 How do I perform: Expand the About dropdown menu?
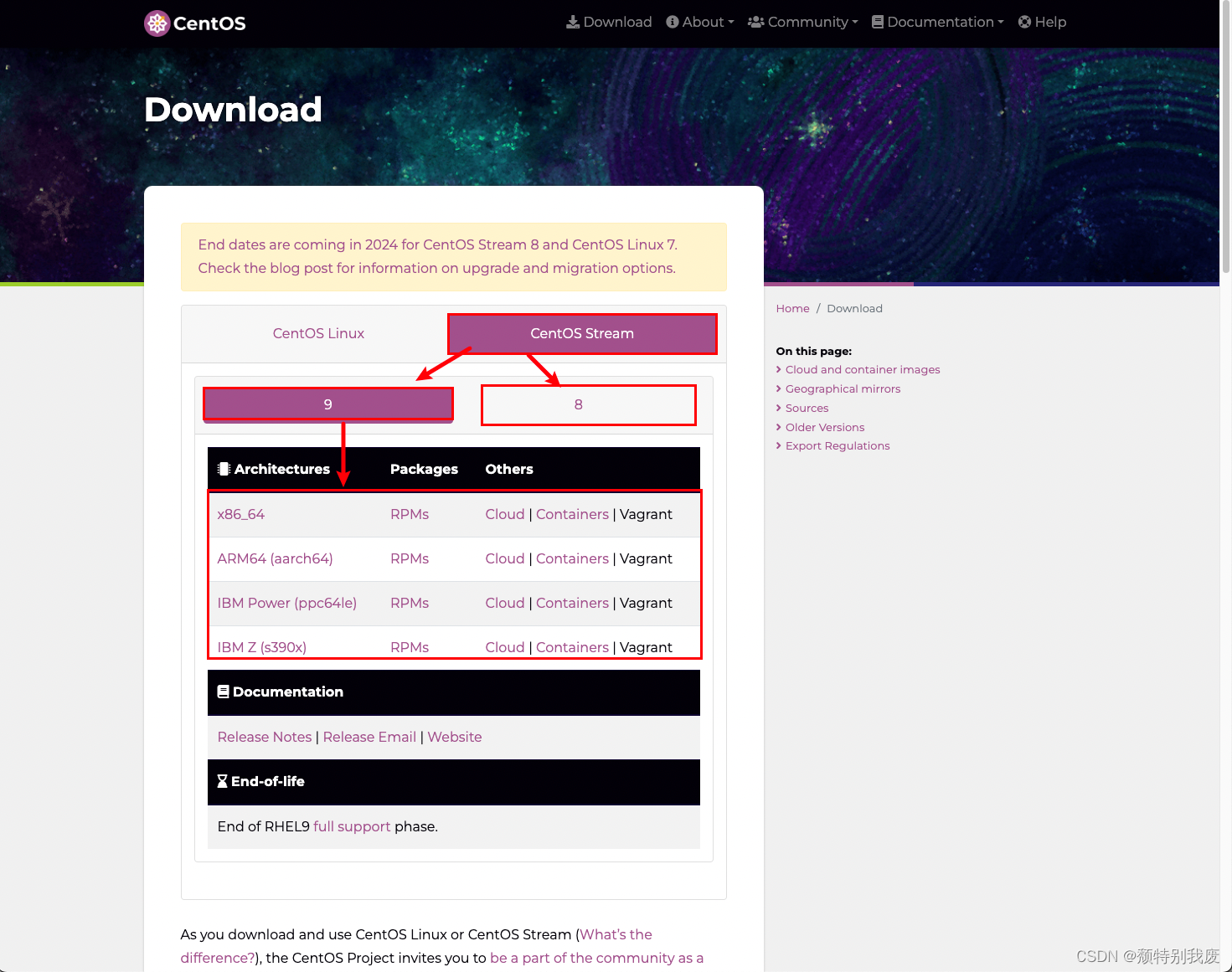coord(700,22)
